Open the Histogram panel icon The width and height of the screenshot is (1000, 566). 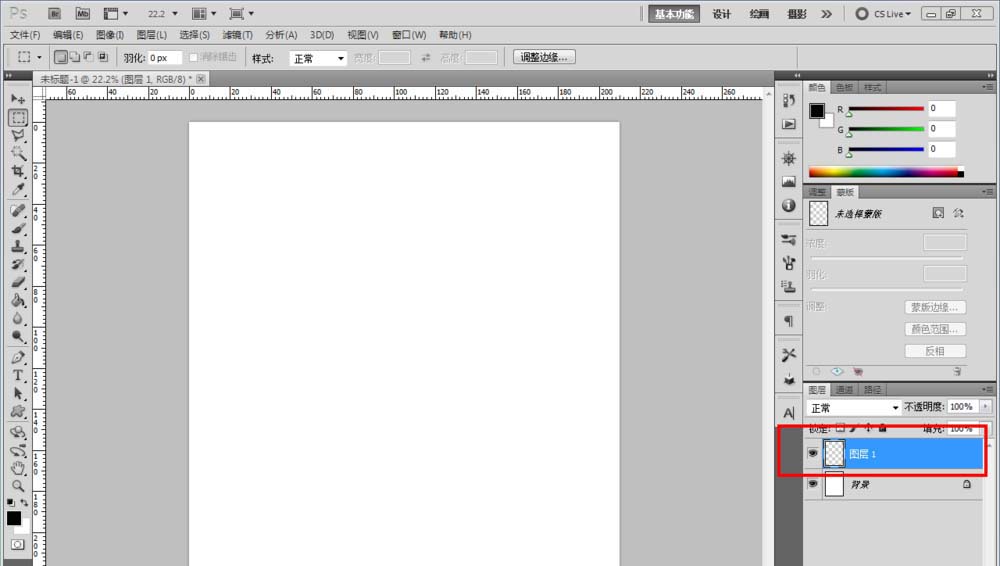pyautogui.click(x=789, y=182)
